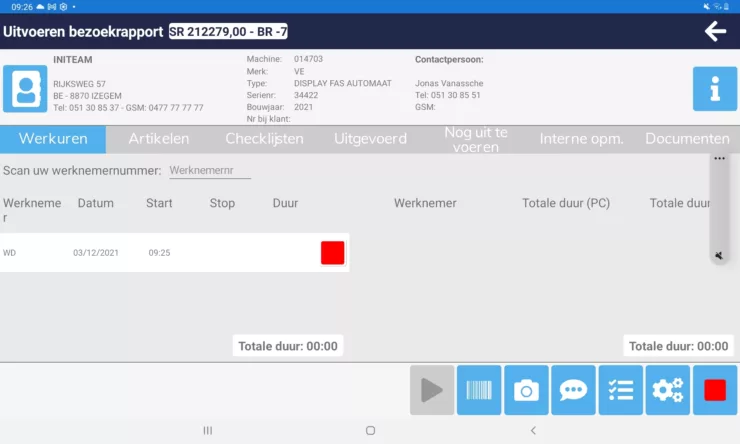Image resolution: width=740 pixels, height=444 pixels.
Task: Open the checklist button
Action: click(x=621, y=390)
